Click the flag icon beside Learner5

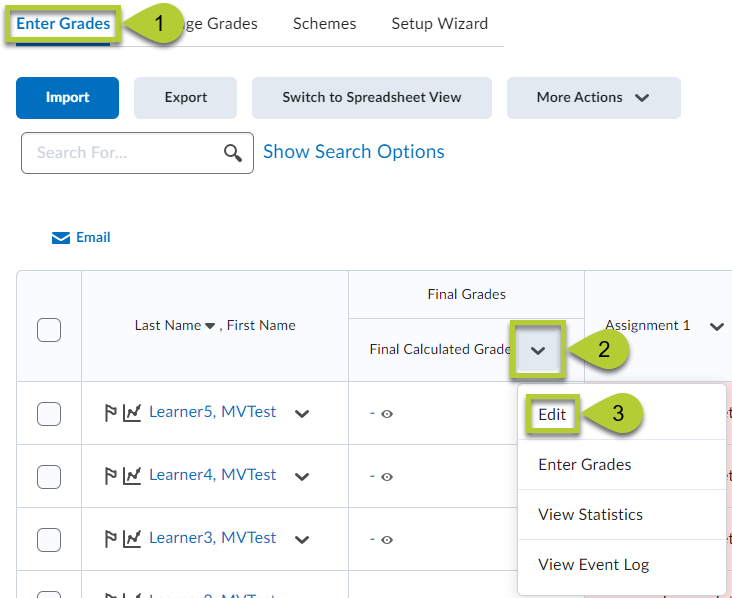point(111,413)
